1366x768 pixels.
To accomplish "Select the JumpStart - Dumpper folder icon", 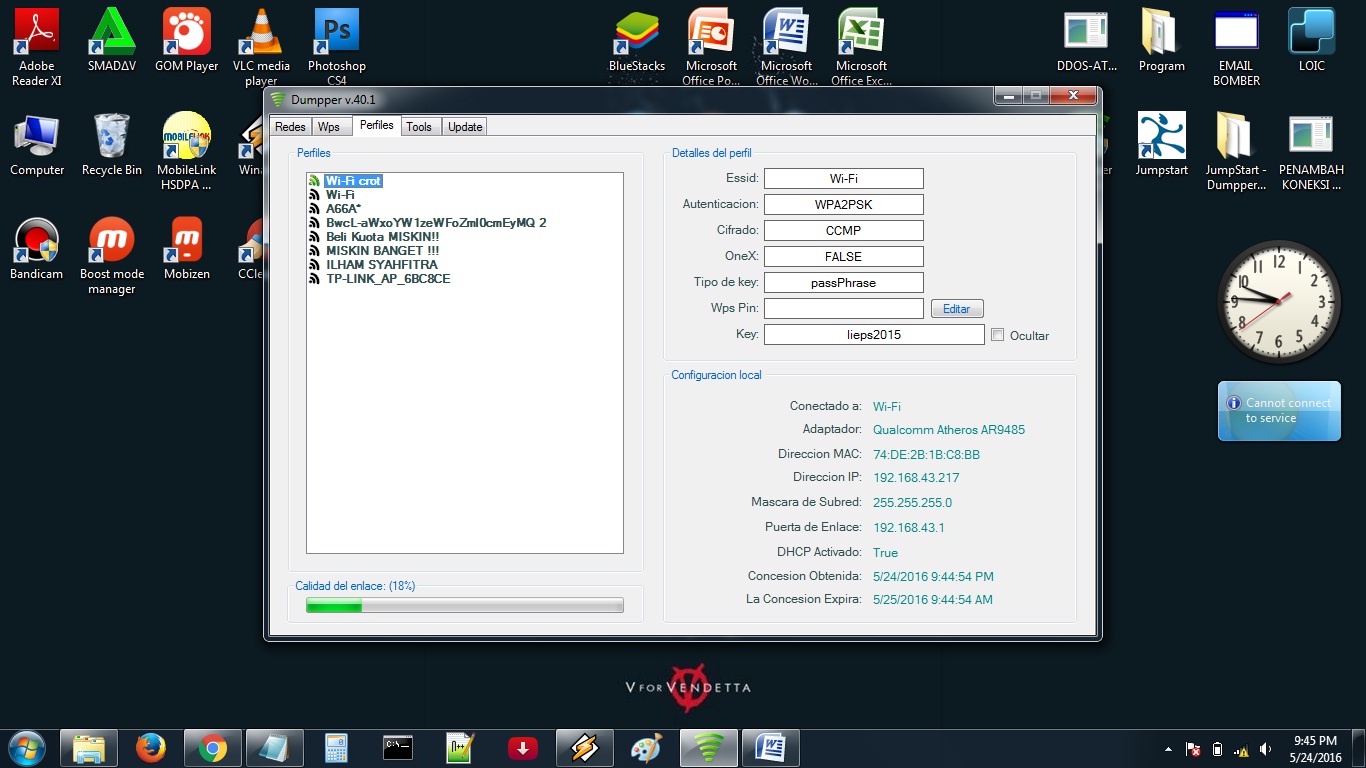I will [1237, 150].
